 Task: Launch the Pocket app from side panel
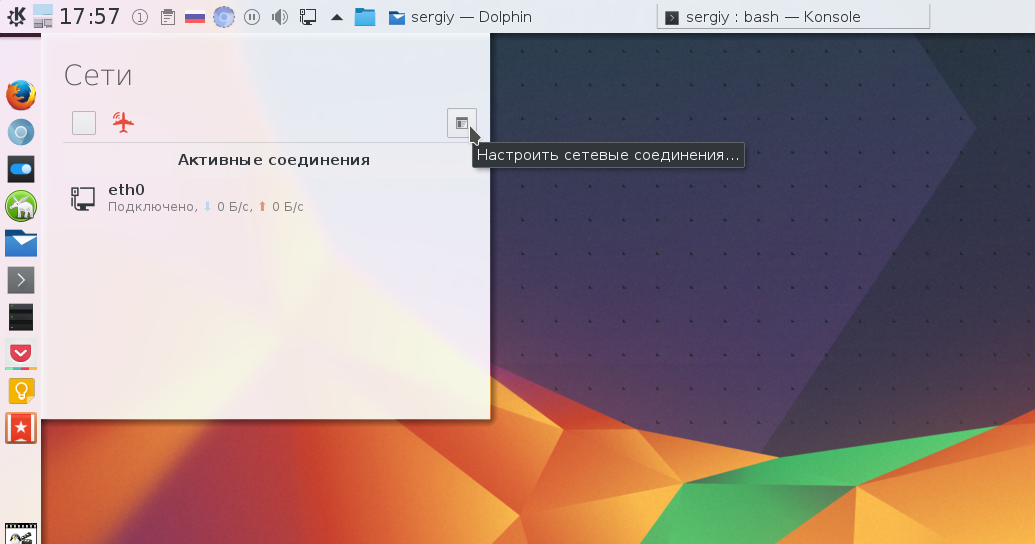coord(21,353)
